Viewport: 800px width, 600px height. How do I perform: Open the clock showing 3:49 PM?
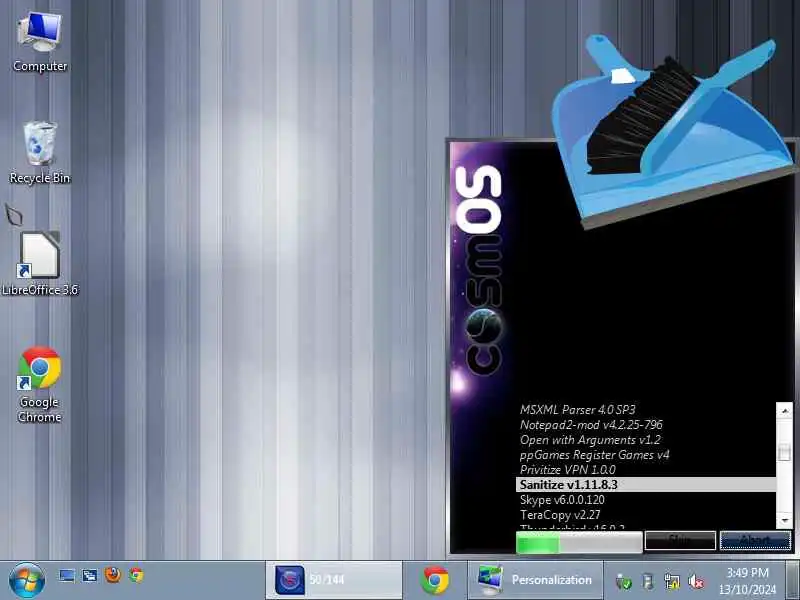pos(747,581)
